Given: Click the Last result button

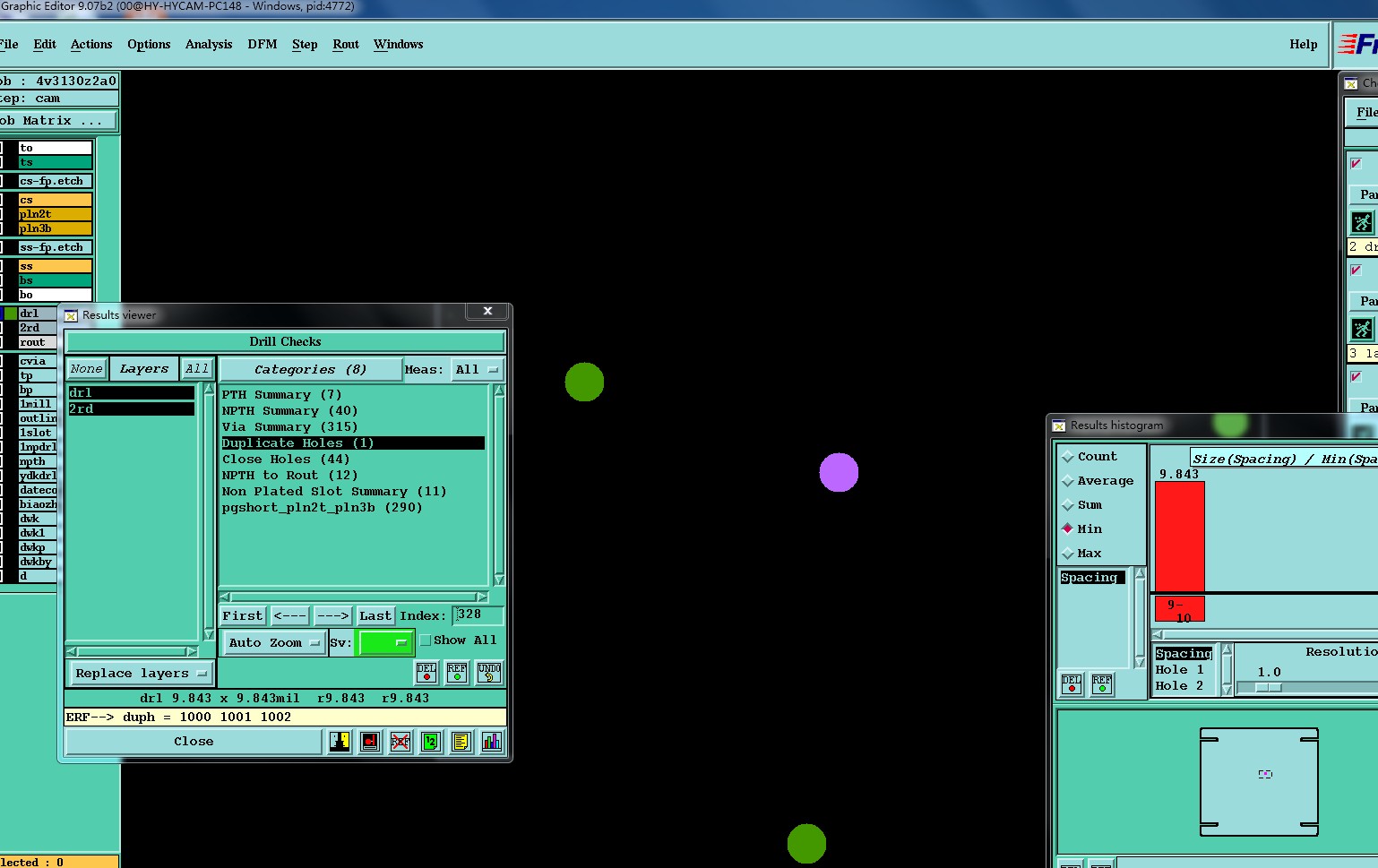Looking at the screenshot, I should [x=375, y=616].
